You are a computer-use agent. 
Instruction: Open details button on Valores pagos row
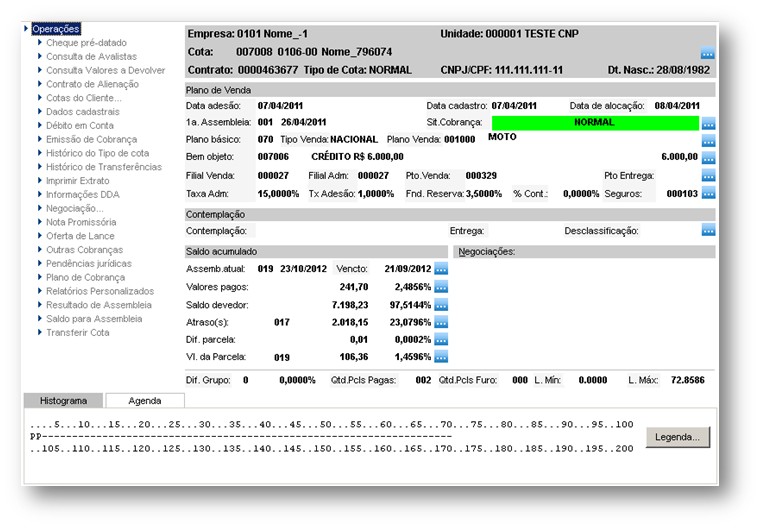click(441, 287)
